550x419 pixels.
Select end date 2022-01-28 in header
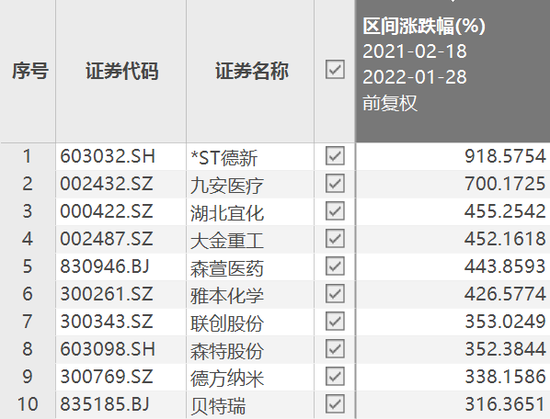point(415,77)
